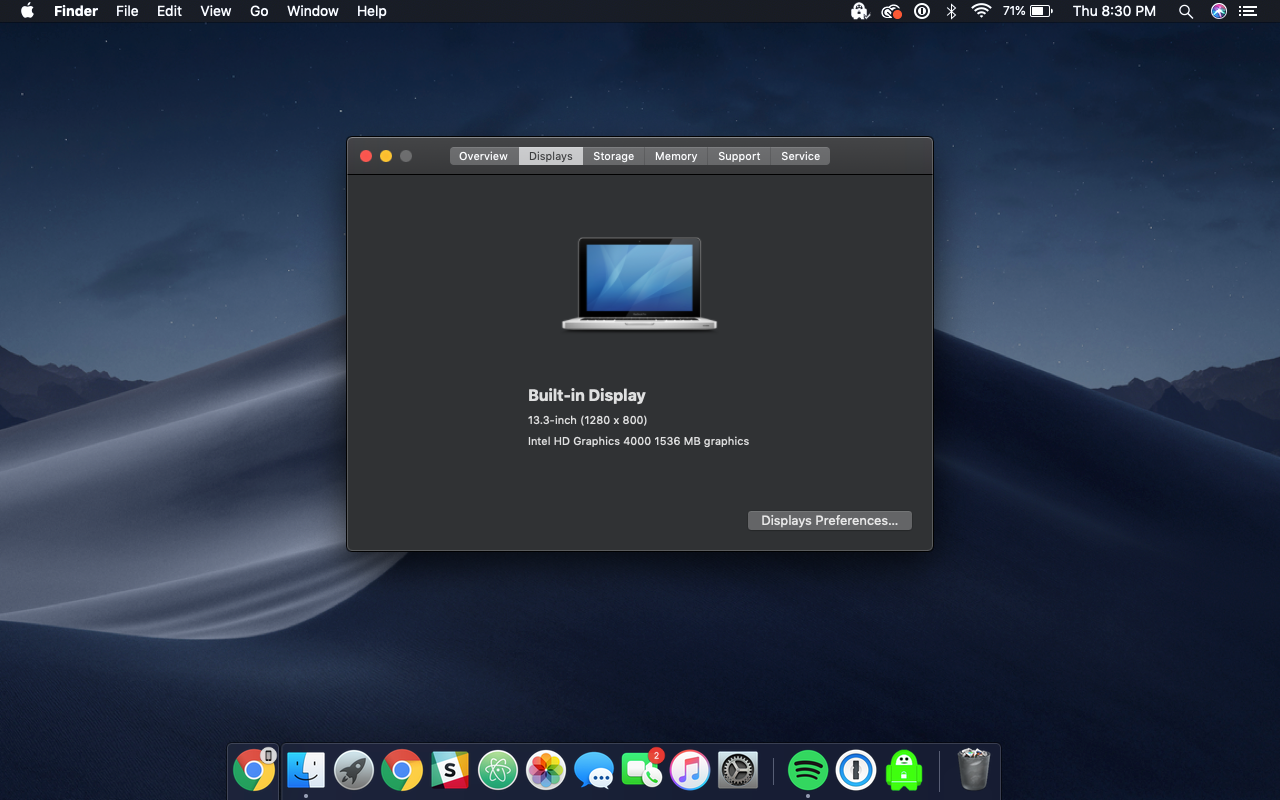Open 1Password from the Dock

click(856, 770)
